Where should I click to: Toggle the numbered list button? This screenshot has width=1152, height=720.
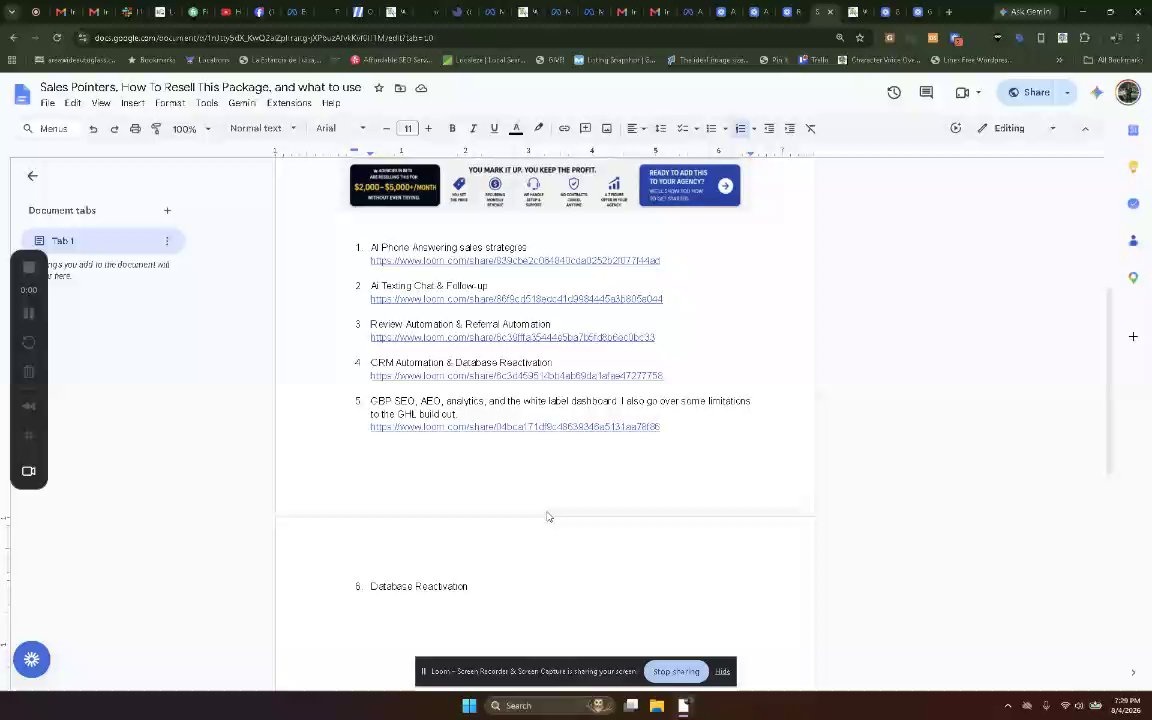[x=741, y=129]
